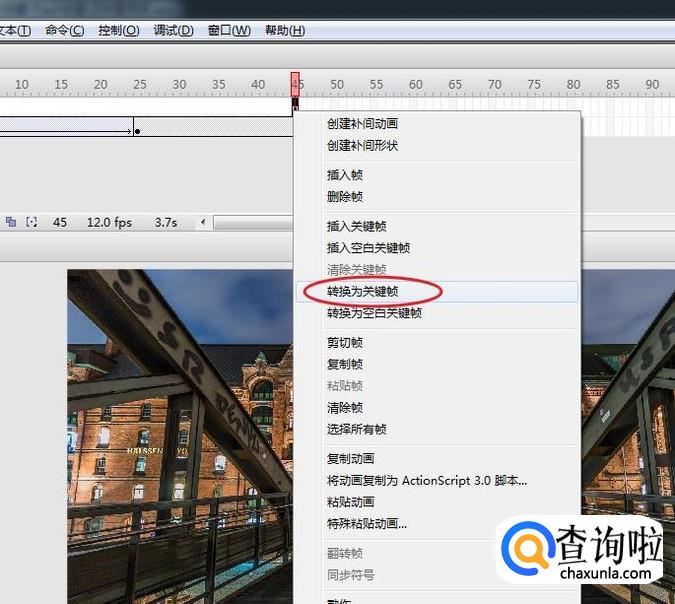Click the keyframe dot near frame 25
The height and width of the screenshot is (604, 675).
tap(137, 131)
